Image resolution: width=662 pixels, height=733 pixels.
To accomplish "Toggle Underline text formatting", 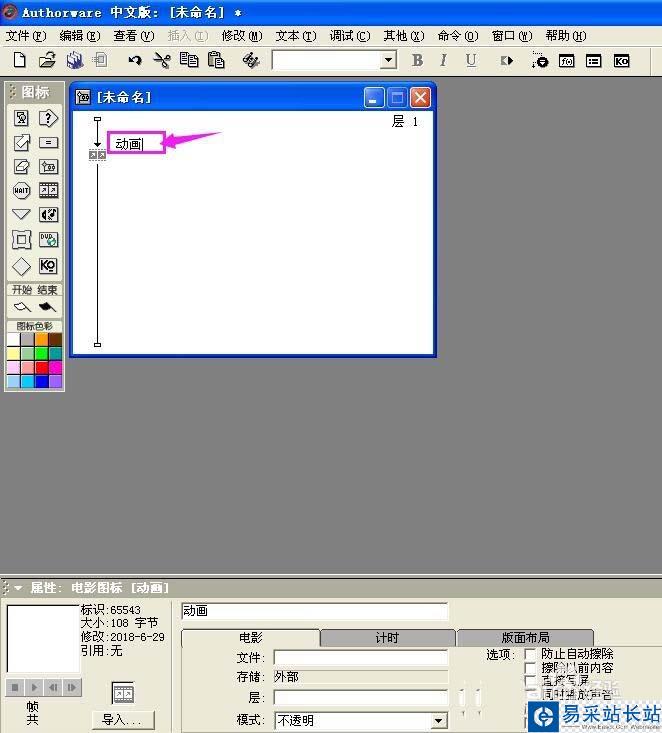I will (471, 60).
